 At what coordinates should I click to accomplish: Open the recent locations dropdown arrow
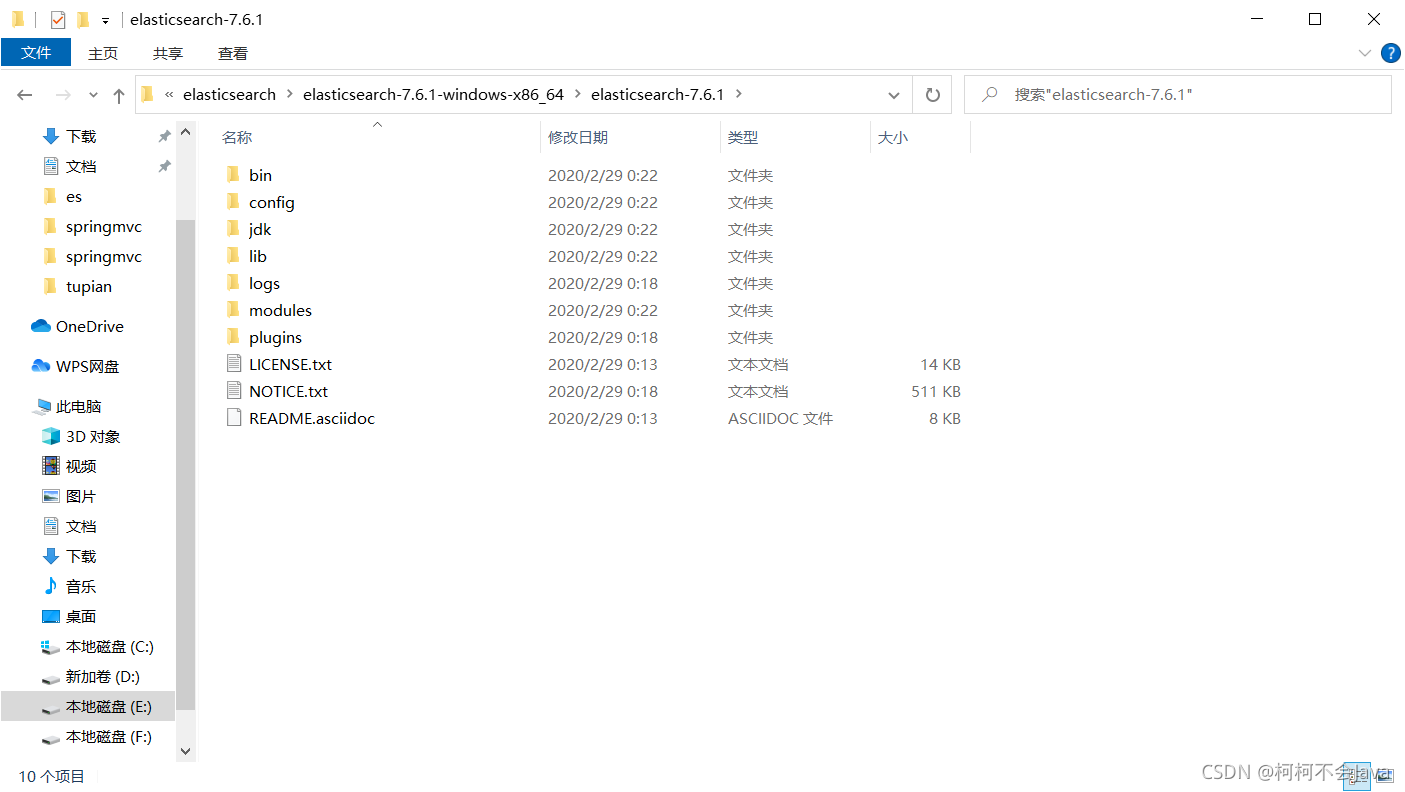click(94, 95)
